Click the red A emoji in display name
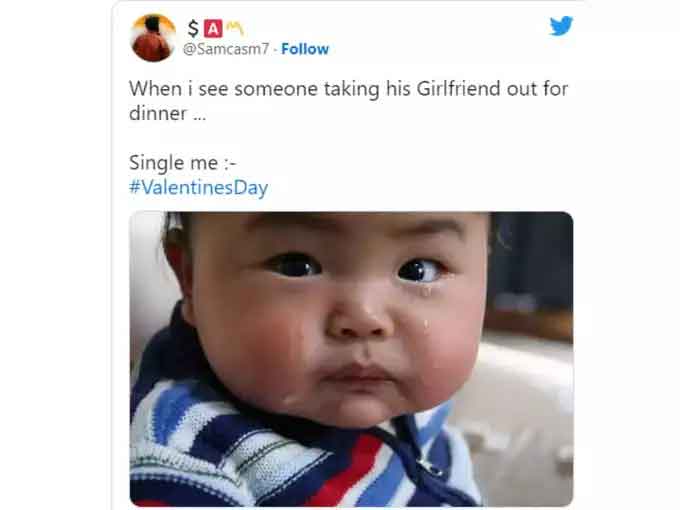Viewport: 680px width, 510px height. pyautogui.click(x=213, y=29)
